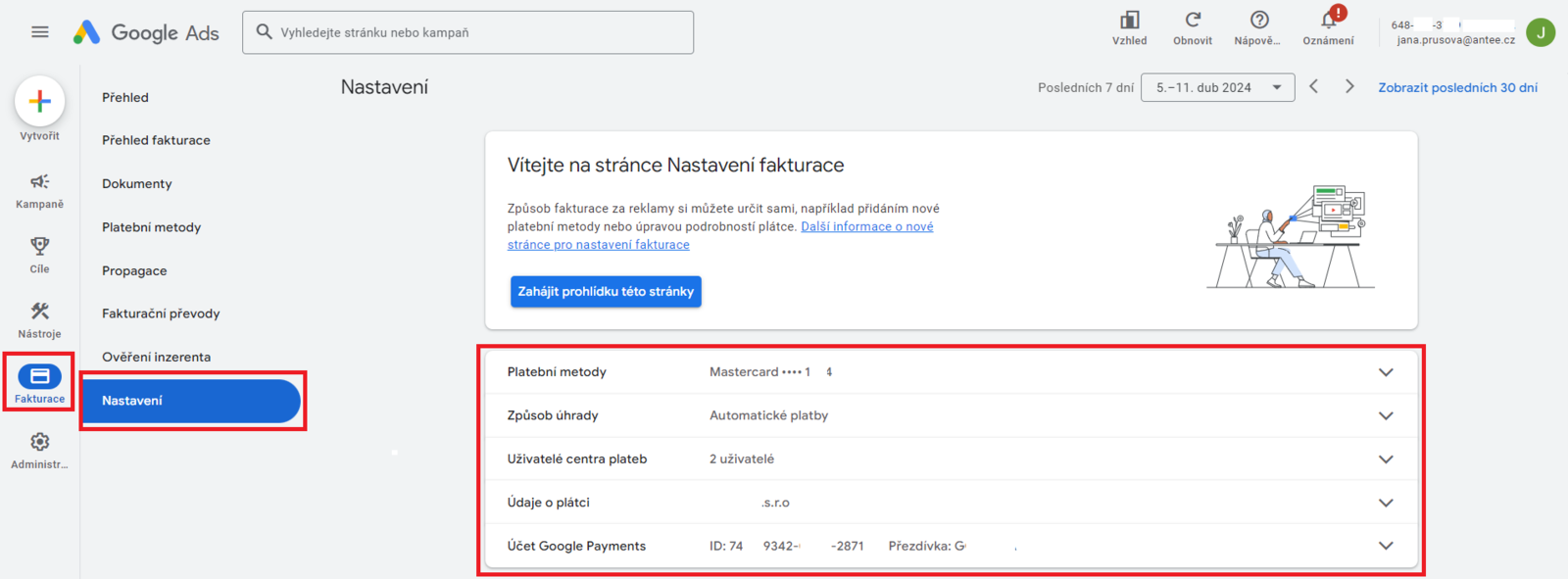Expand the Způsob úhrady row
Image resolution: width=1568 pixels, height=579 pixels.
click(1386, 415)
